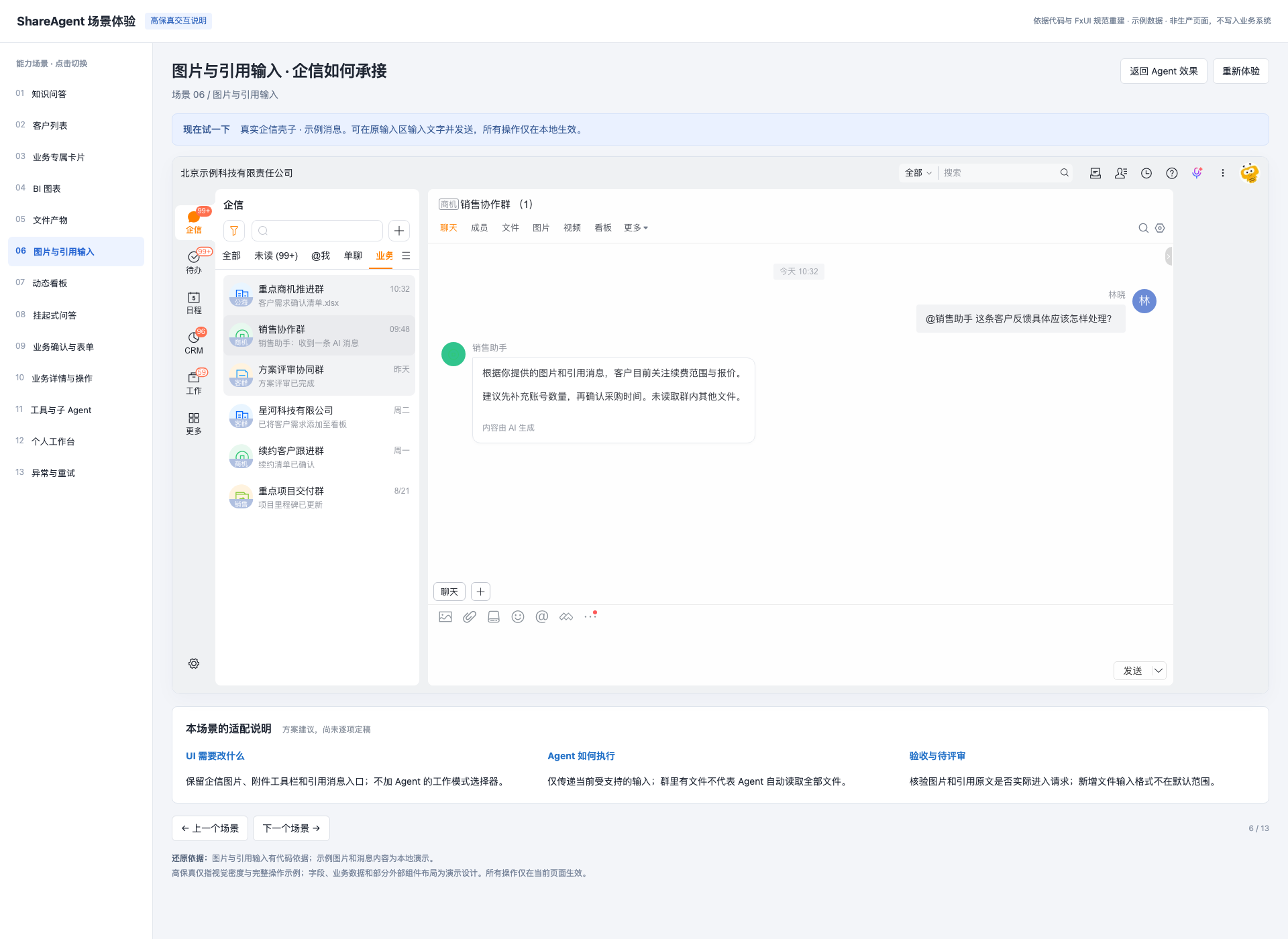Viewport: 1288px width, 939px height.
Task: Click the 重新体验 button
Action: [x=1240, y=71]
